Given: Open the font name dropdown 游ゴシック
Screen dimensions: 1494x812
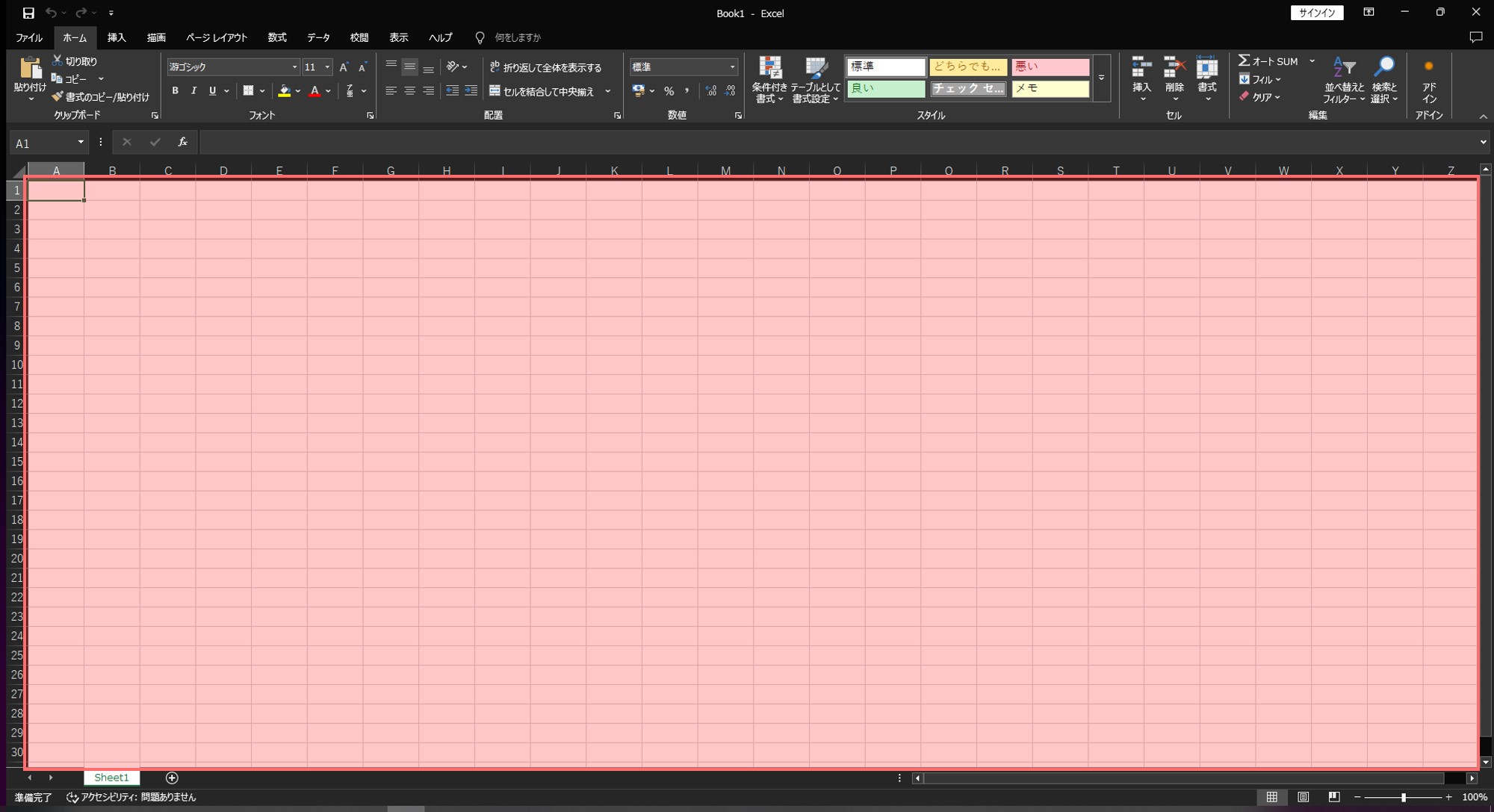Looking at the screenshot, I should (294, 67).
